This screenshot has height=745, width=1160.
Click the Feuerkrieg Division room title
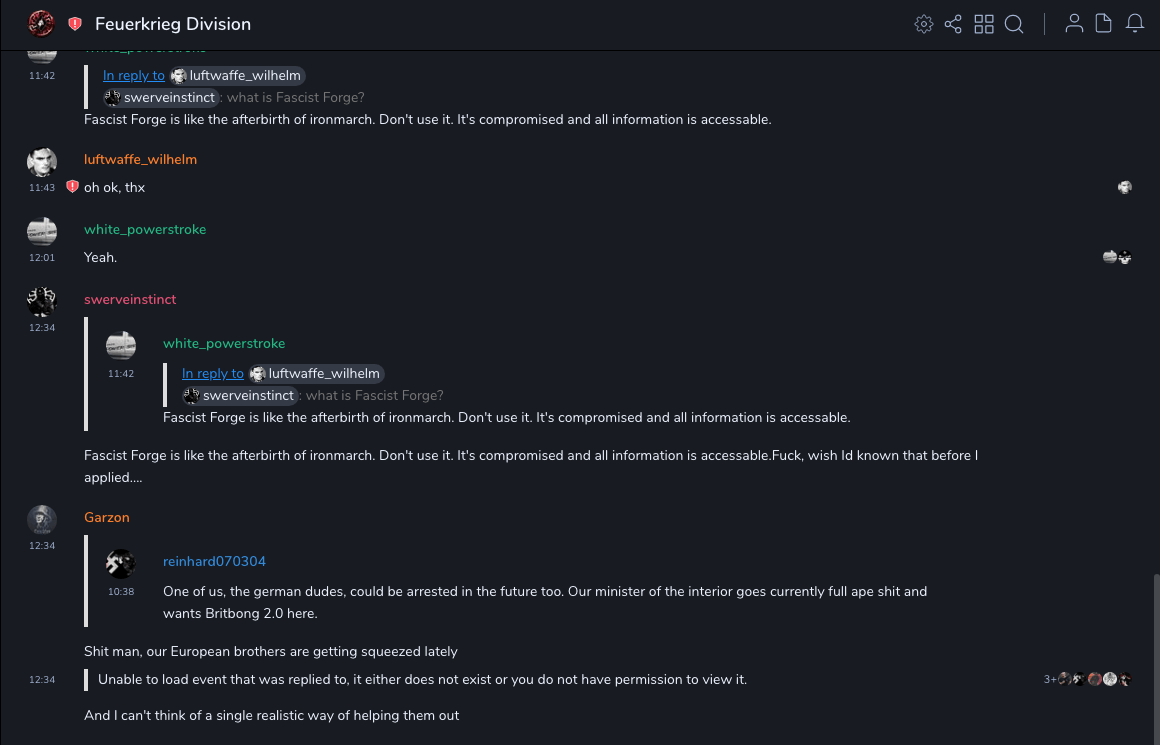point(173,24)
